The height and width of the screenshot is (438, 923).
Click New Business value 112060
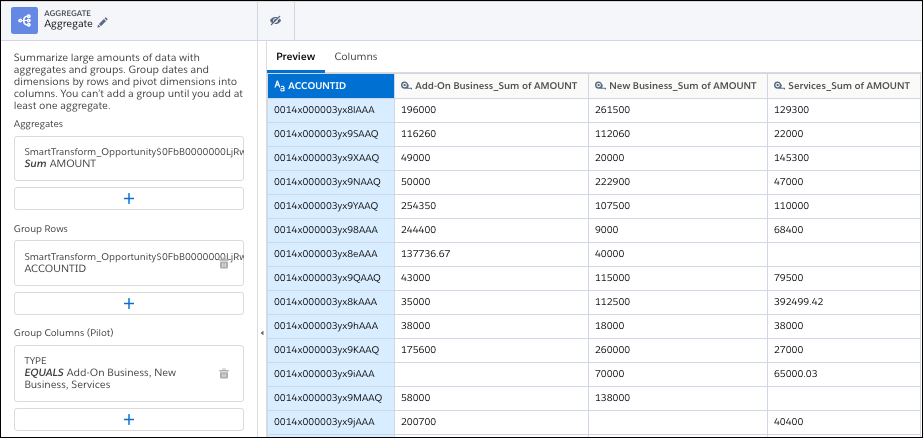pyautogui.click(x=678, y=134)
